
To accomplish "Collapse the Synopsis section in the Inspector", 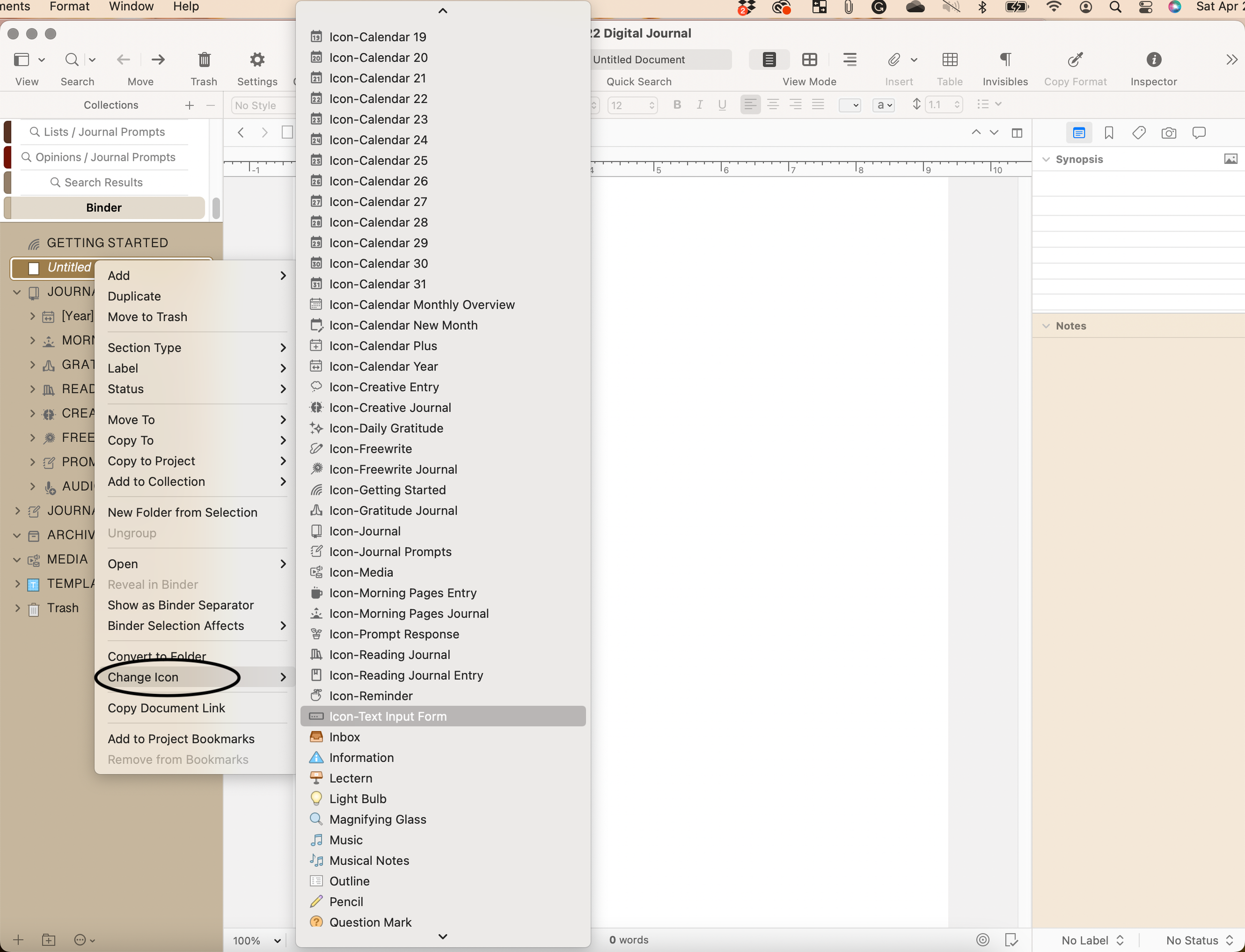I will (x=1045, y=159).
